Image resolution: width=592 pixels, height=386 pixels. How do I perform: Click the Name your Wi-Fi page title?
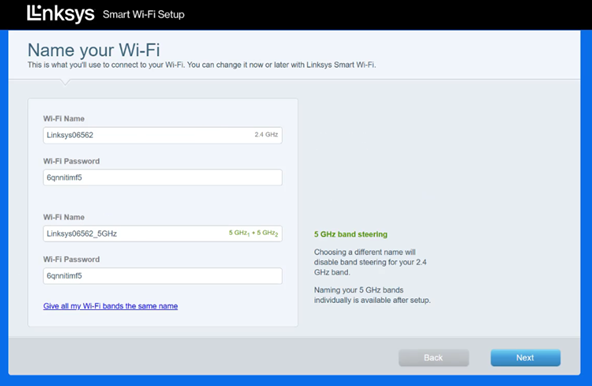[x=94, y=50]
